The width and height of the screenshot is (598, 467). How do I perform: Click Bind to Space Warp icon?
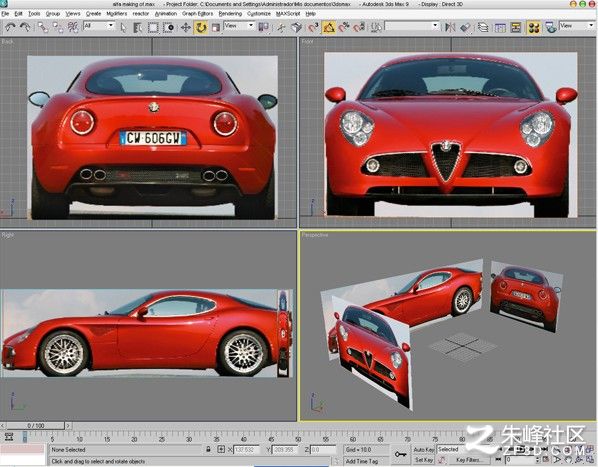click(x=73, y=27)
